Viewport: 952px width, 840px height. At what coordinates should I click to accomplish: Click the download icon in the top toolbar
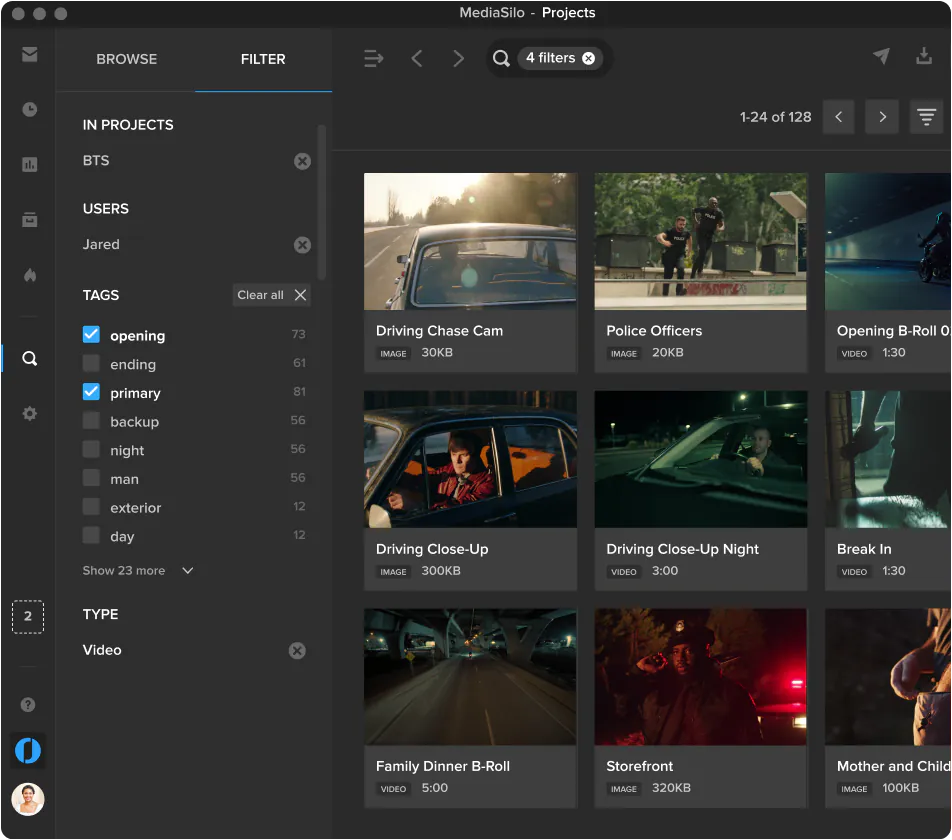click(x=924, y=57)
